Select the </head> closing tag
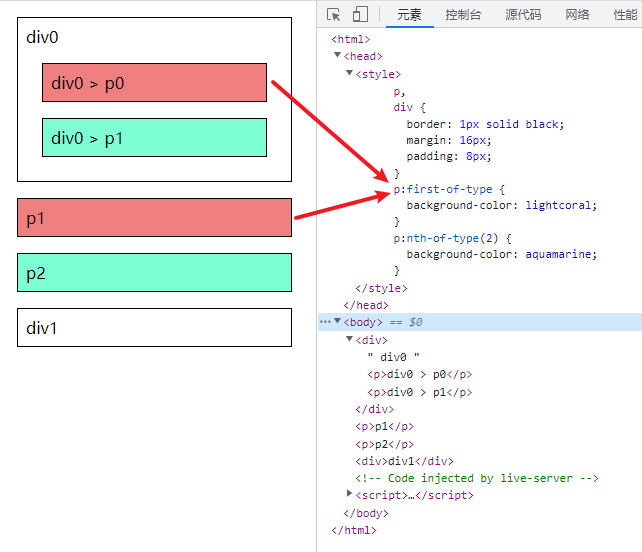The width and height of the screenshot is (642, 552). pos(366,305)
